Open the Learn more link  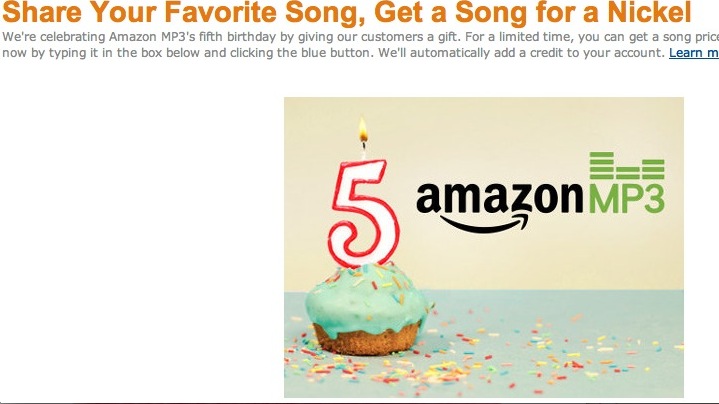point(694,53)
